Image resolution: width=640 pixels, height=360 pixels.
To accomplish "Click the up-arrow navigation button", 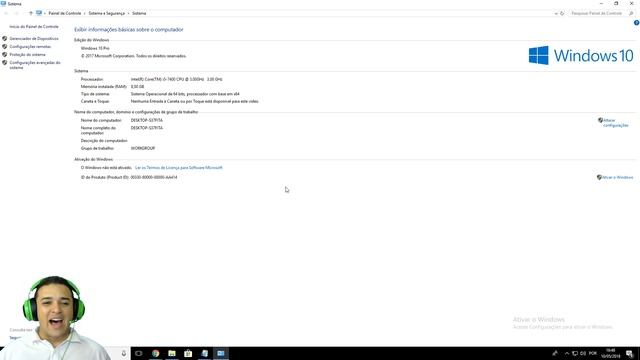I will click(x=31, y=13).
